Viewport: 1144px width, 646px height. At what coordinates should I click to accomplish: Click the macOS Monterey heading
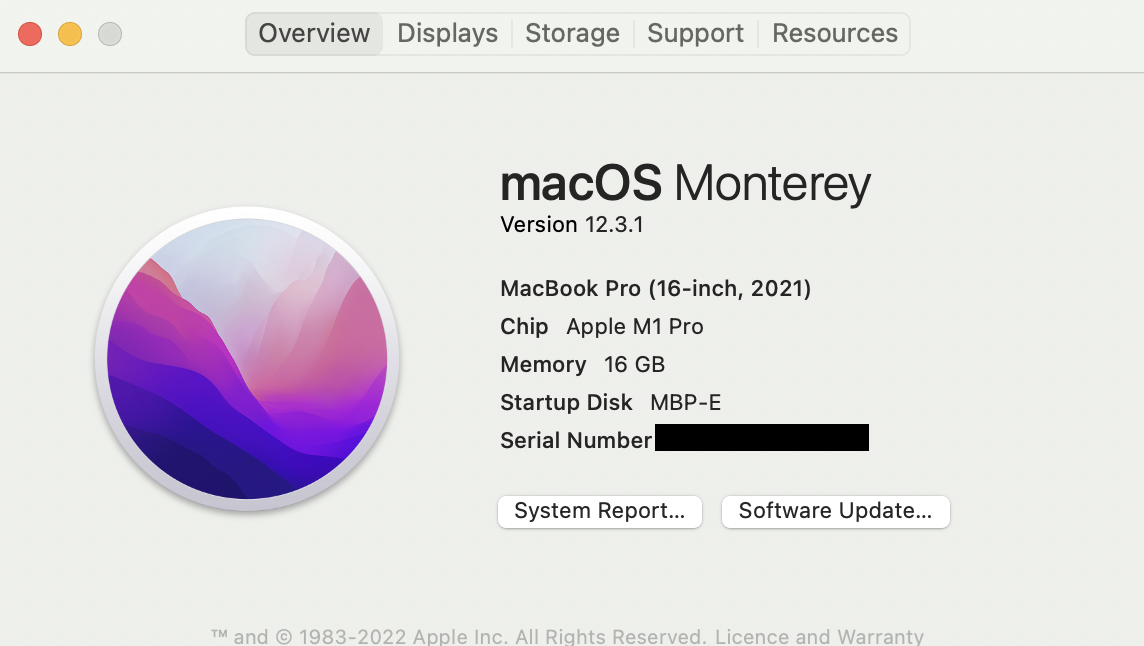click(x=685, y=184)
